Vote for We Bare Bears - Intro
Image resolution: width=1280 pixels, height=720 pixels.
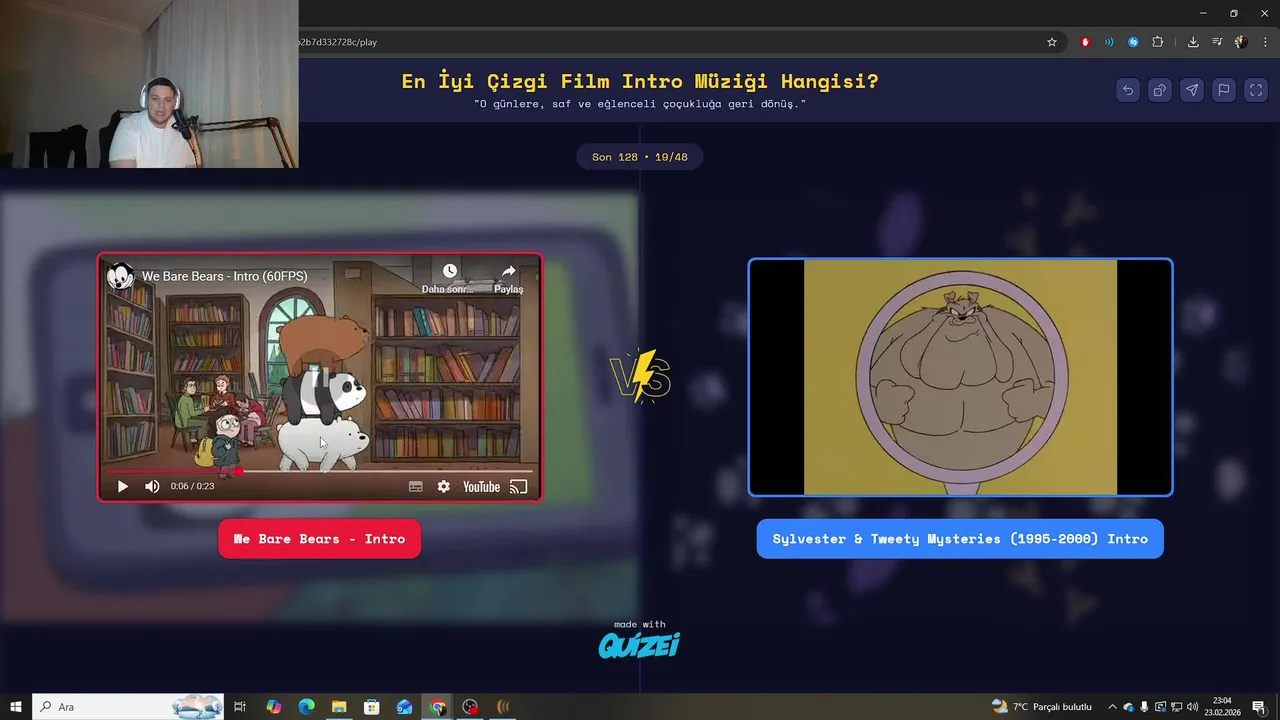[x=319, y=539]
